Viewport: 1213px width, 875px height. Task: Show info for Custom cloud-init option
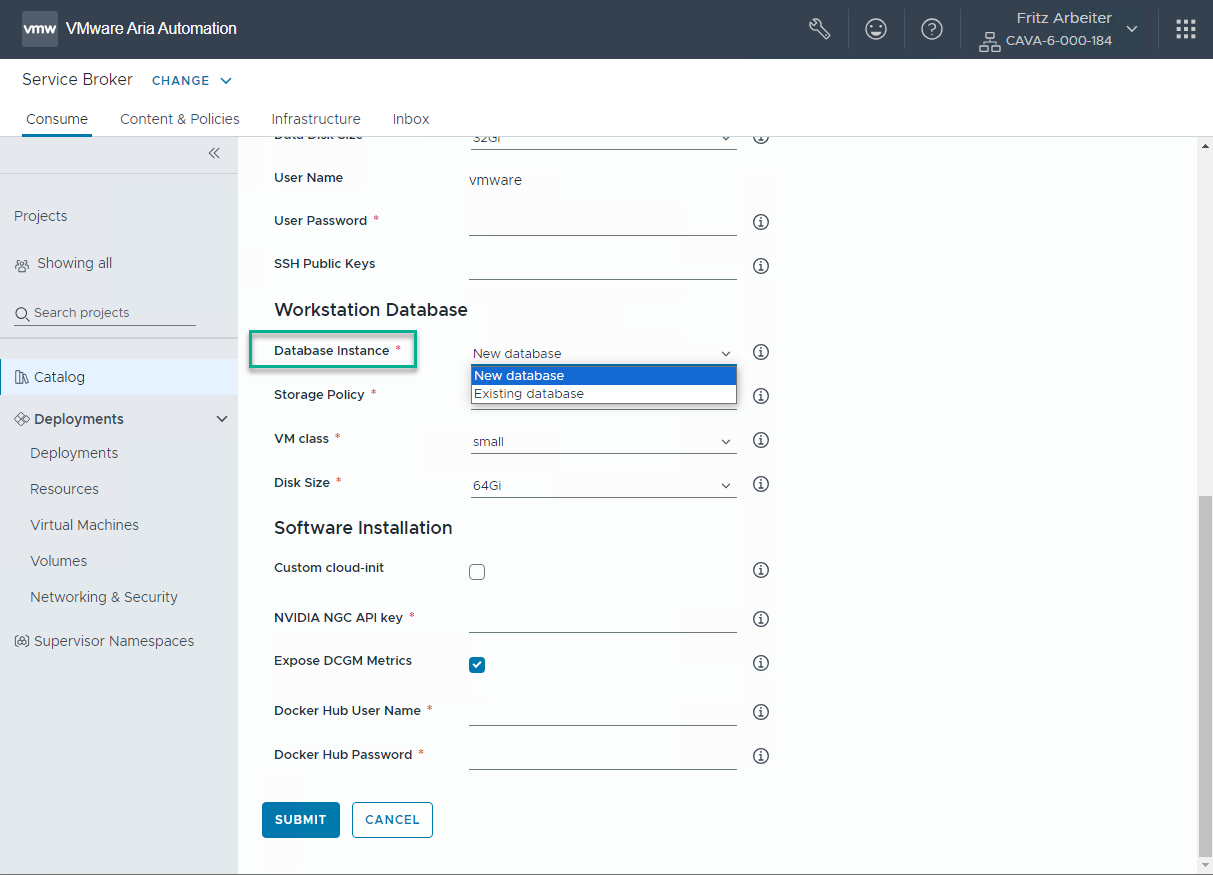[x=761, y=570]
